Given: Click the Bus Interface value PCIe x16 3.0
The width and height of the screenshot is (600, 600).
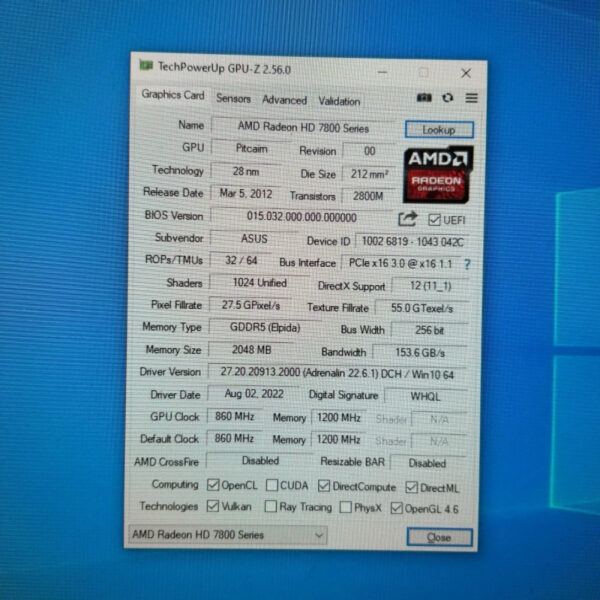Looking at the screenshot, I should click(x=401, y=263).
